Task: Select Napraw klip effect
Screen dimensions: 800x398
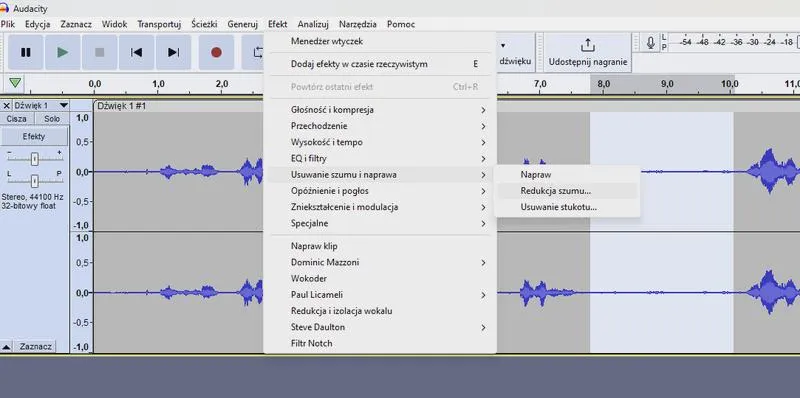Action: click(x=380, y=246)
